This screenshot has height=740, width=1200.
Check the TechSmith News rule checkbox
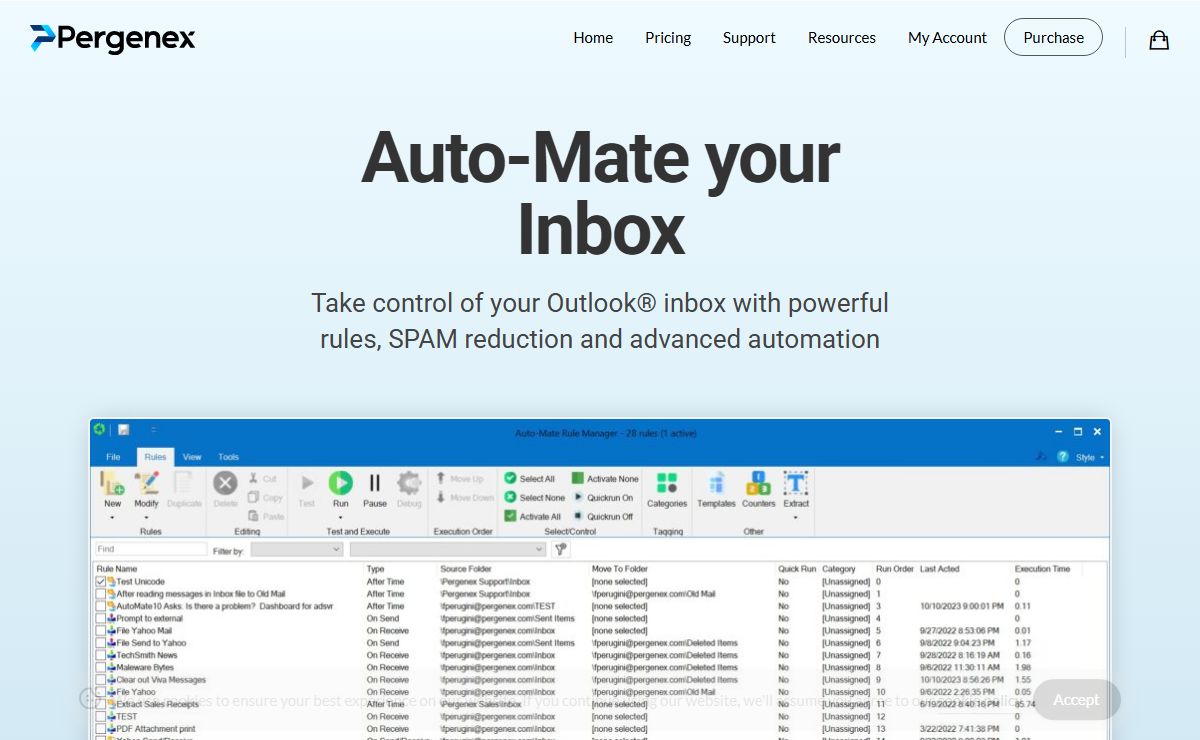(100, 655)
